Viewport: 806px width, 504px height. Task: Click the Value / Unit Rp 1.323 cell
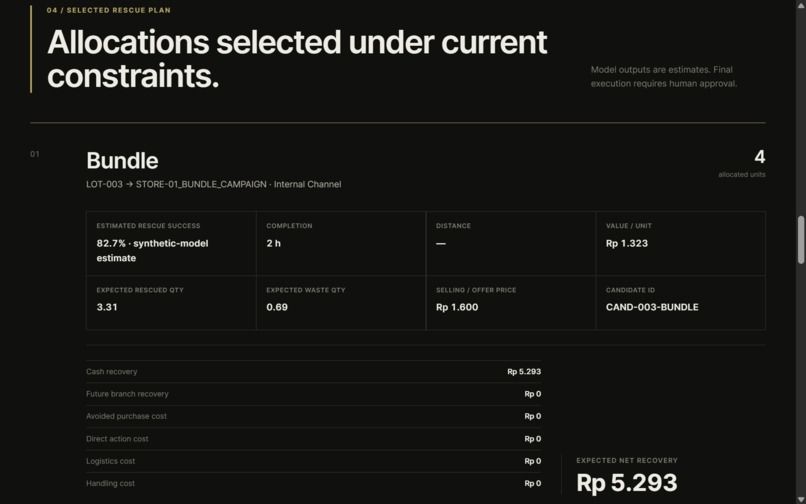tap(680, 243)
